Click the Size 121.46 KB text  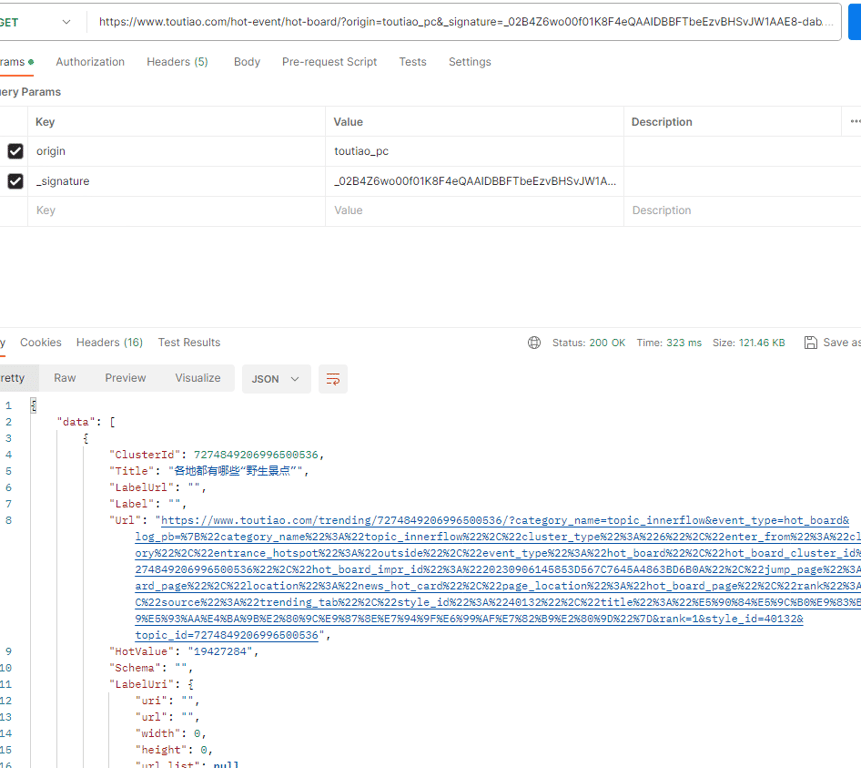pyautogui.click(x=748, y=343)
